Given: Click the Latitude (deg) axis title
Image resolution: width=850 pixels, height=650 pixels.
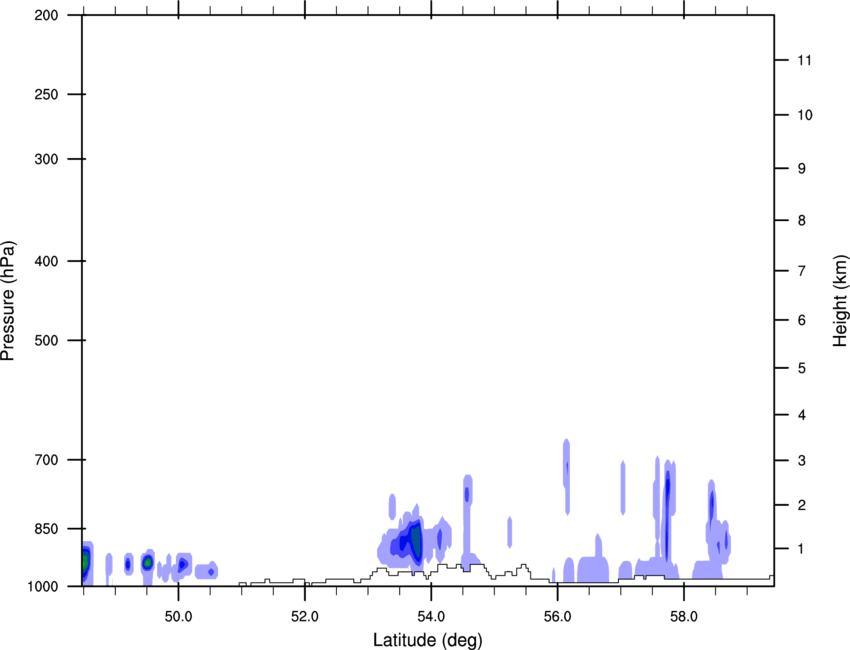Looking at the screenshot, I should click(x=428, y=640).
